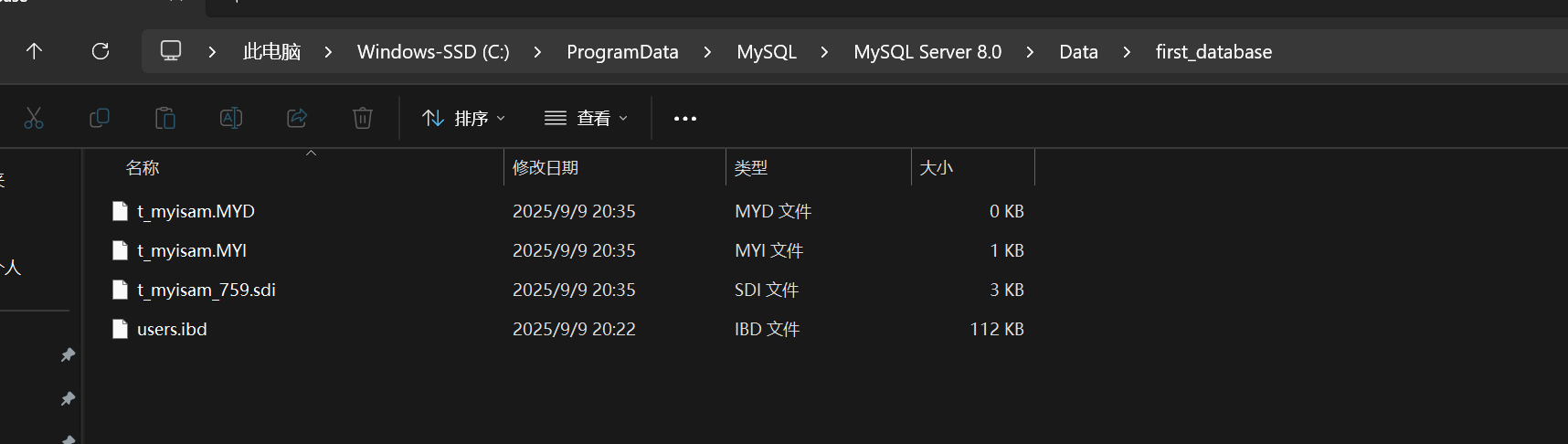Open the three-dot more options menu
The image size is (1568, 444).
[x=685, y=118]
